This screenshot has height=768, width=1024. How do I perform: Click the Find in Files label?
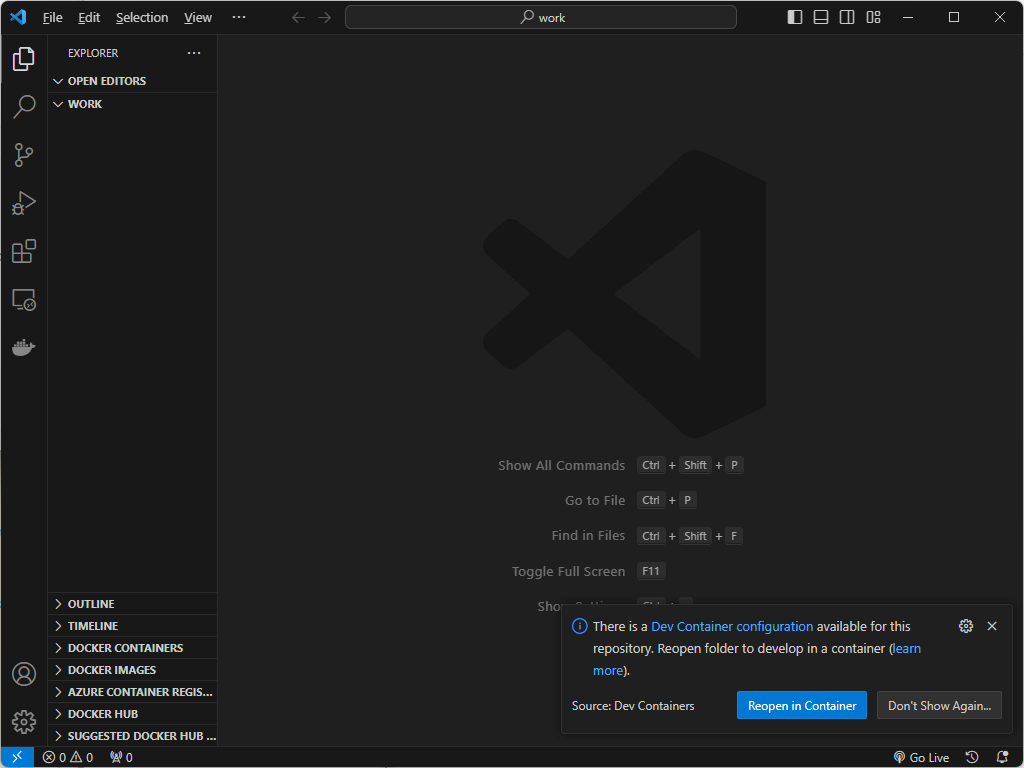click(x=588, y=536)
